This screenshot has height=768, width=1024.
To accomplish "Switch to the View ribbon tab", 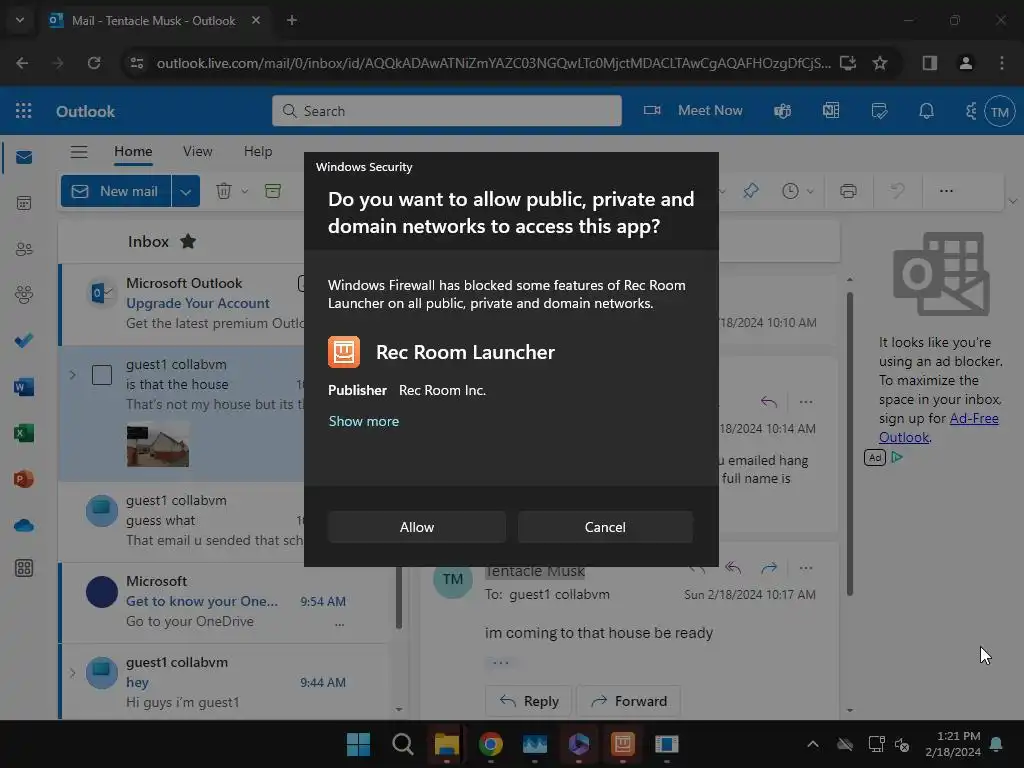I will tap(197, 152).
